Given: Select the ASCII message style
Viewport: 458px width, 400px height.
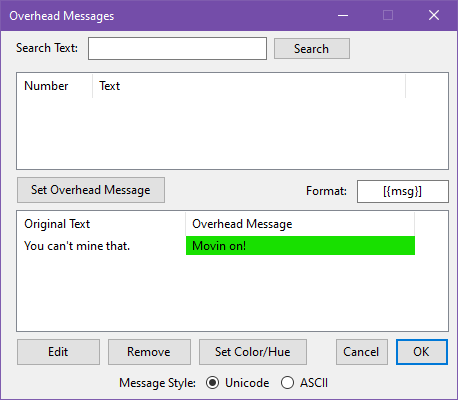Looking at the screenshot, I should [287, 383].
